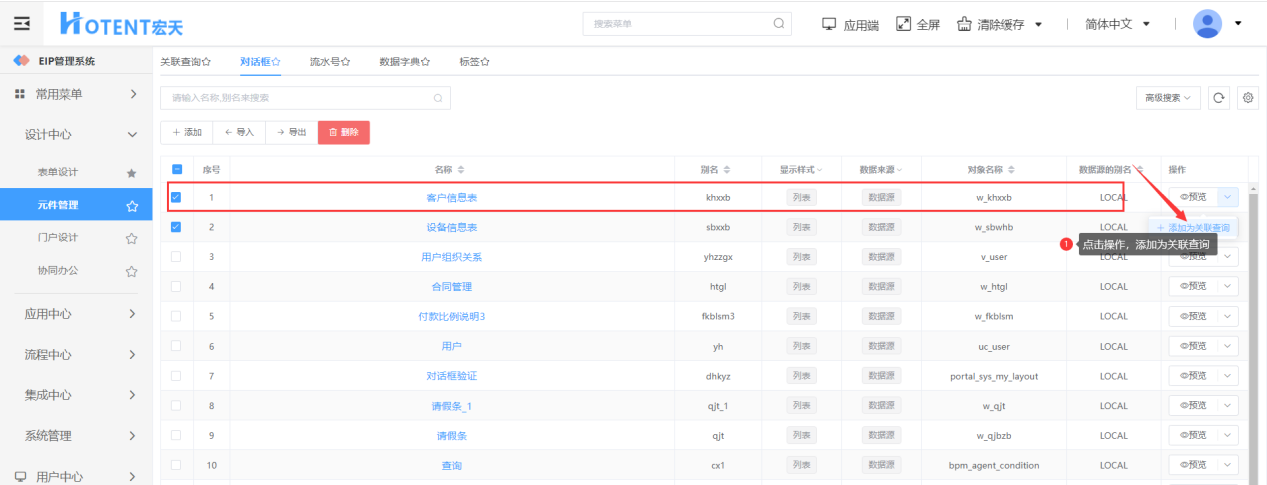Check the row 3 用户组织关系 checkbox
Image resolution: width=1267 pixels, height=485 pixels.
point(176,257)
